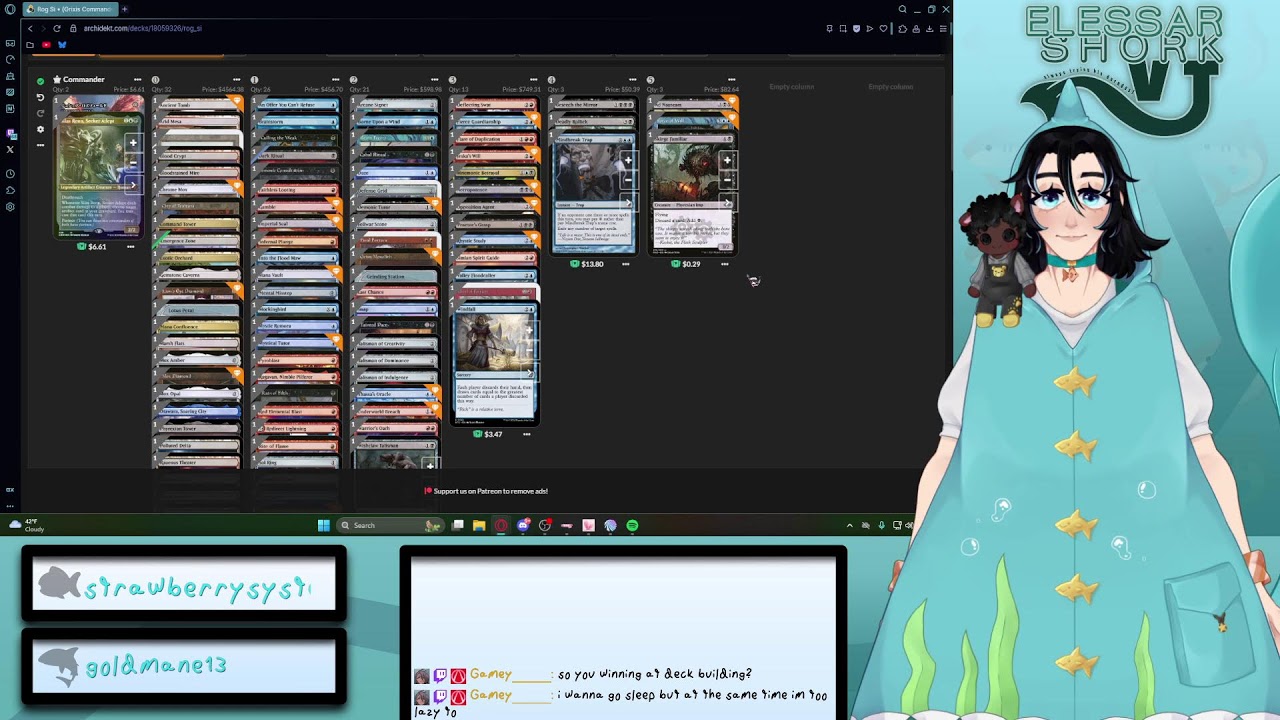Open deck more options below the gear
1280x720 pixels.
point(40,145)
